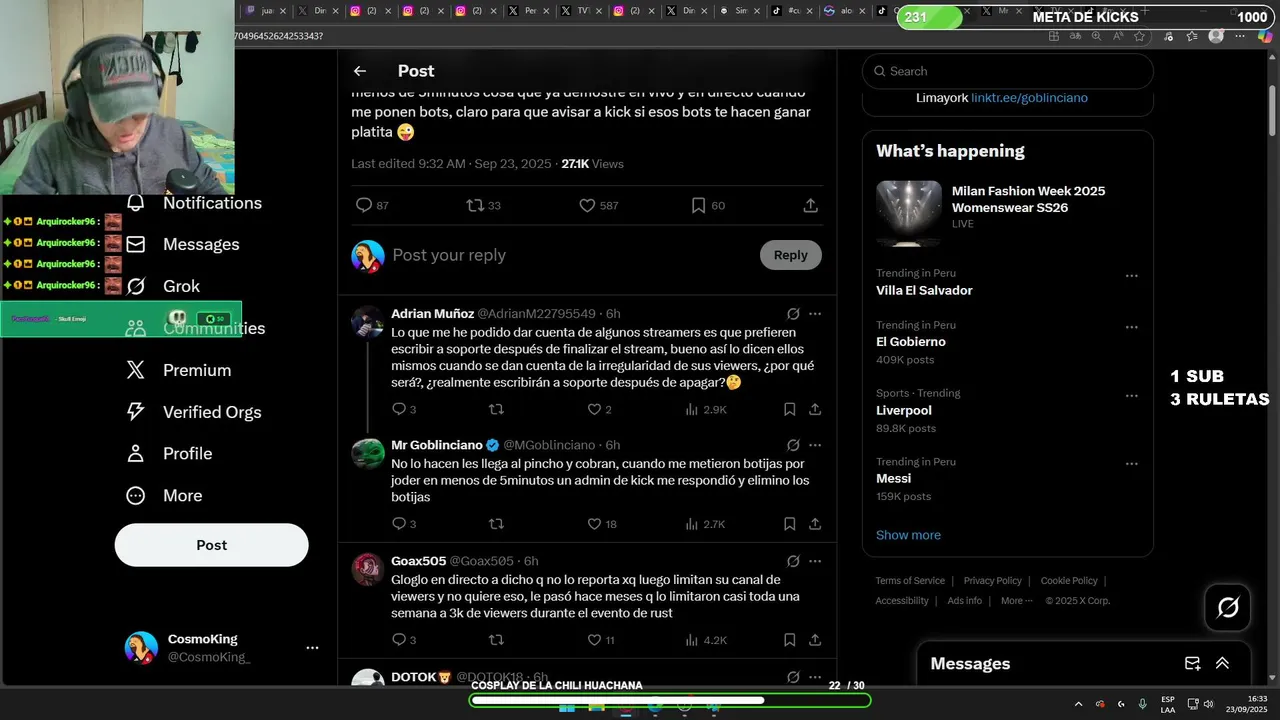
Task: Repost Adrian Muñoz's comment
Action: tap(496, 409)
